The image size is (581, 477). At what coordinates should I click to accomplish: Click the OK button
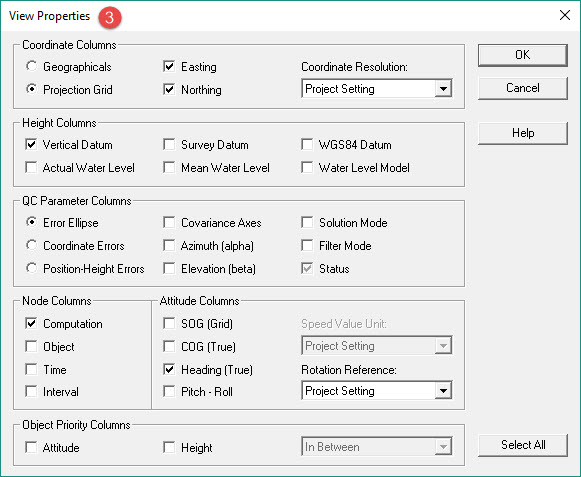[522, 55]
